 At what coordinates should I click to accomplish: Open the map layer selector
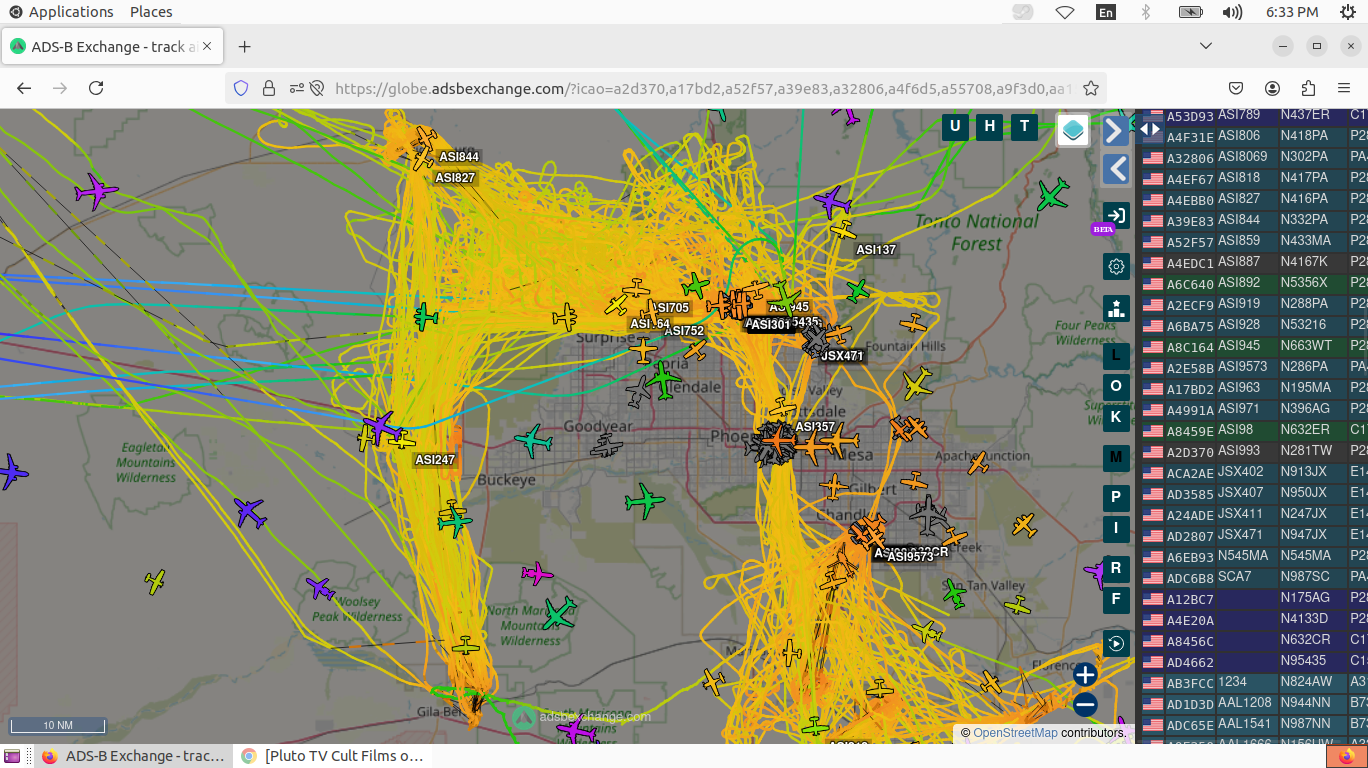pyautogui.click(x=1073, y=130)
